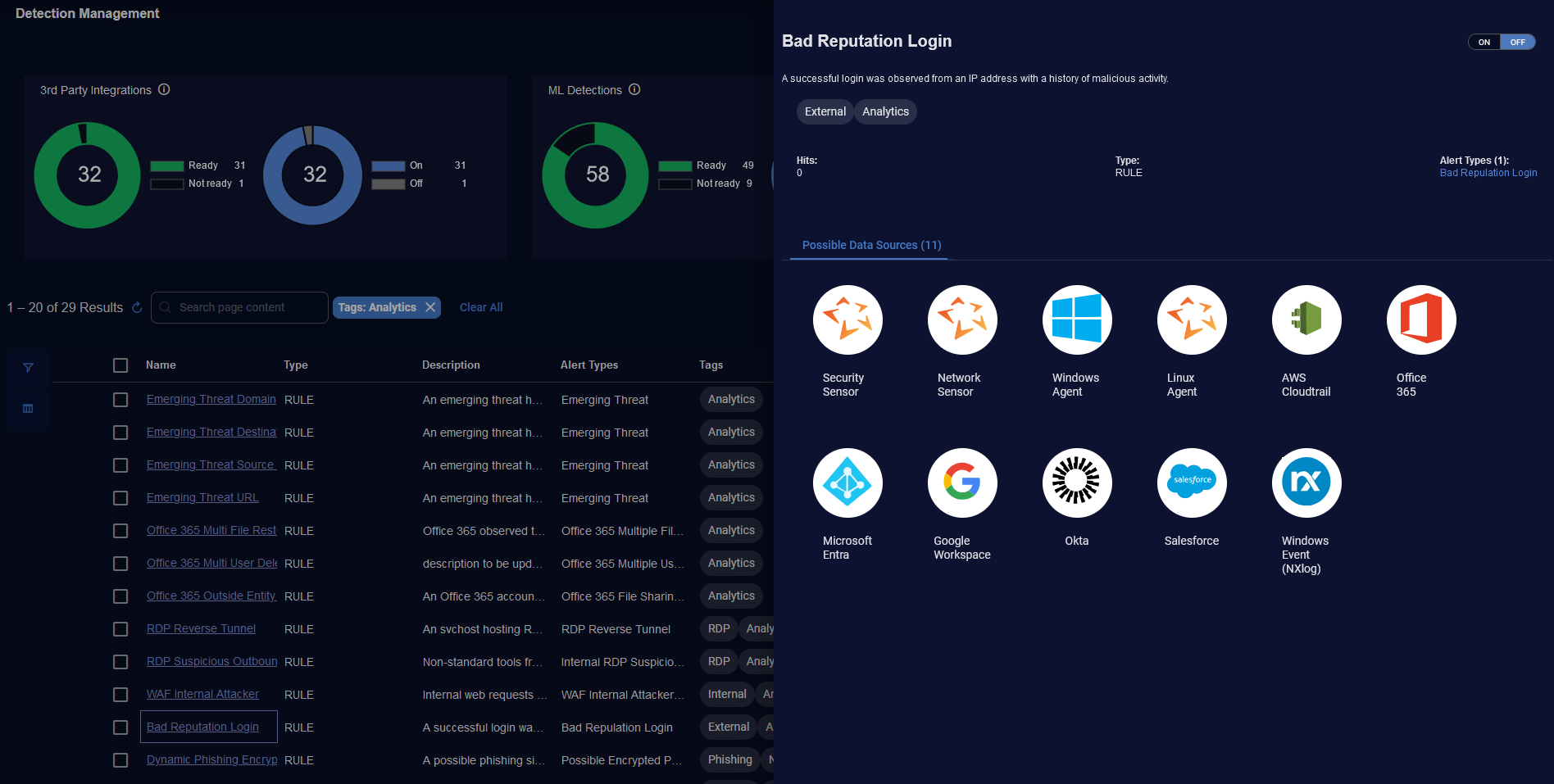Viewport: 1554px width, 784px height.
Task: Click the Okta data source icon
Action: click(x=1076, y=483)
